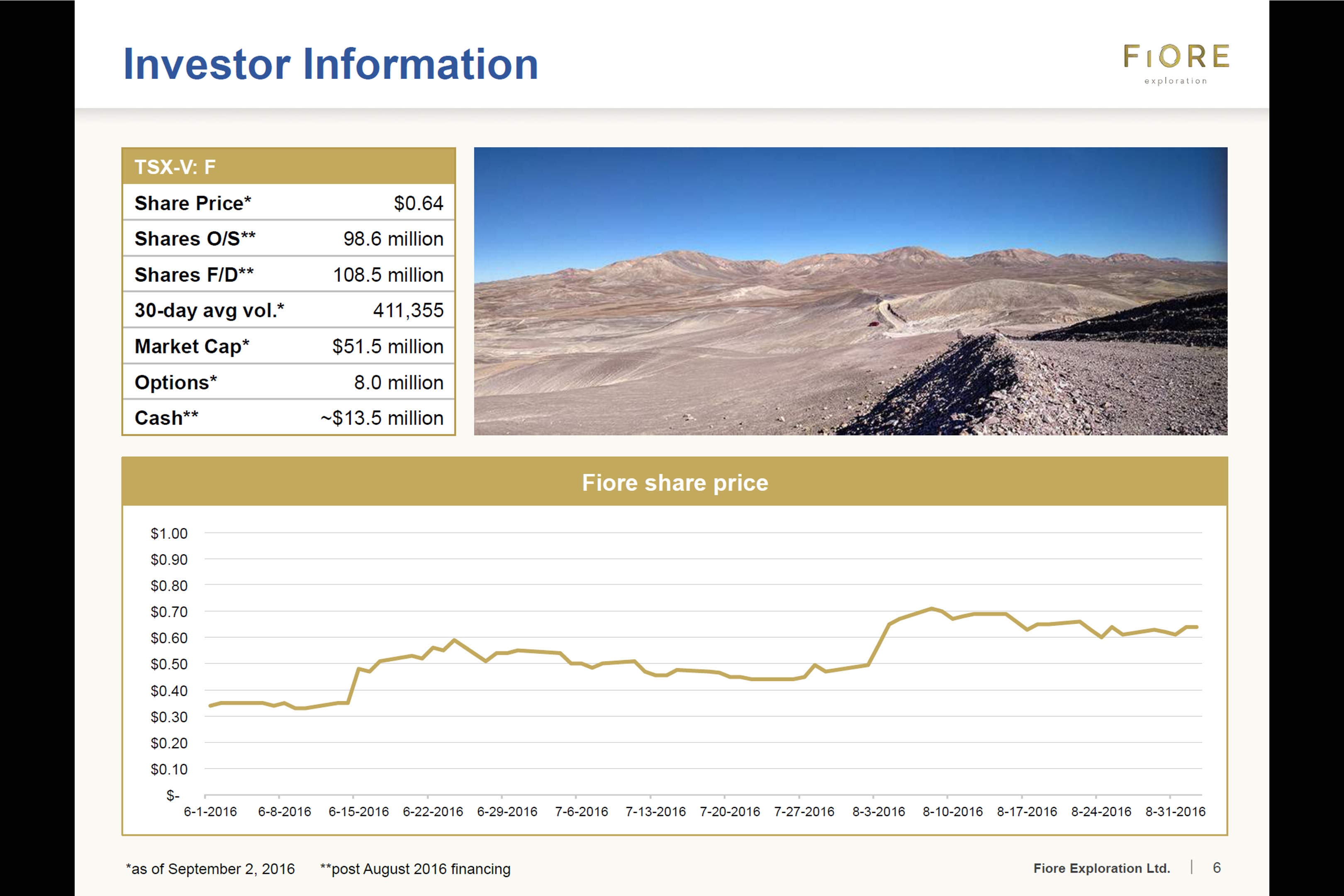Click the TSX-V: F table header
The height and width of the screenshot is (896, 1344).
289,166
